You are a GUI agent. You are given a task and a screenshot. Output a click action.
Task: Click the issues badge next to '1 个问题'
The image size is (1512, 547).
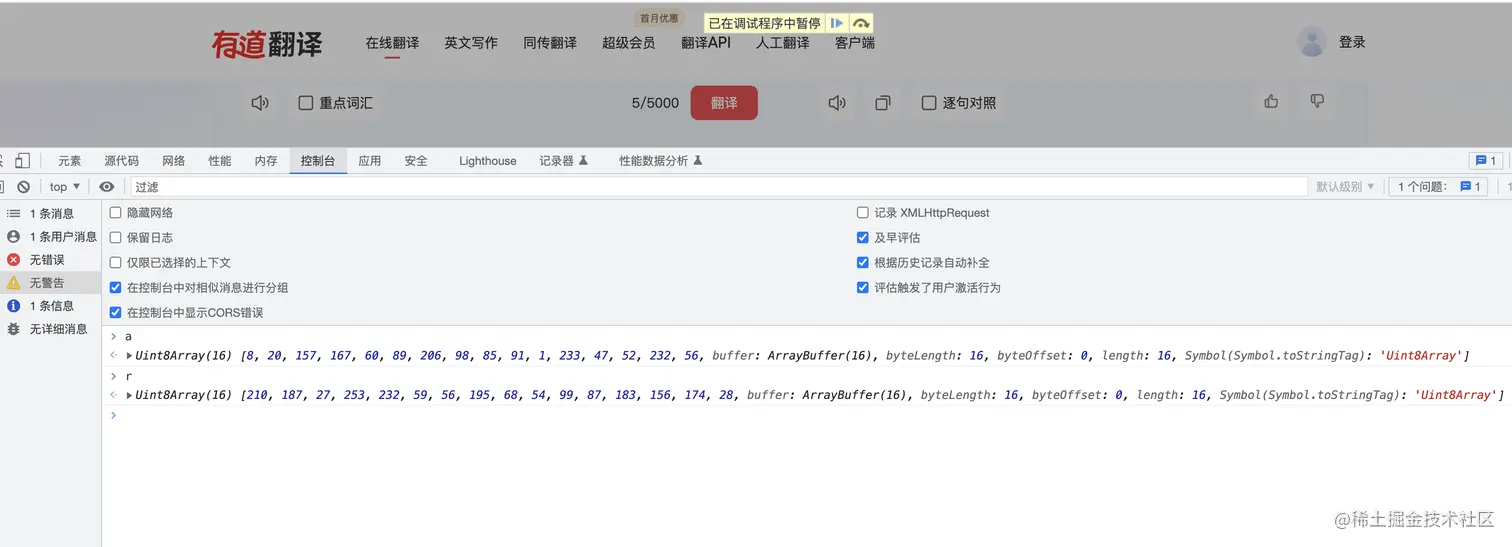click(1471, 187)
